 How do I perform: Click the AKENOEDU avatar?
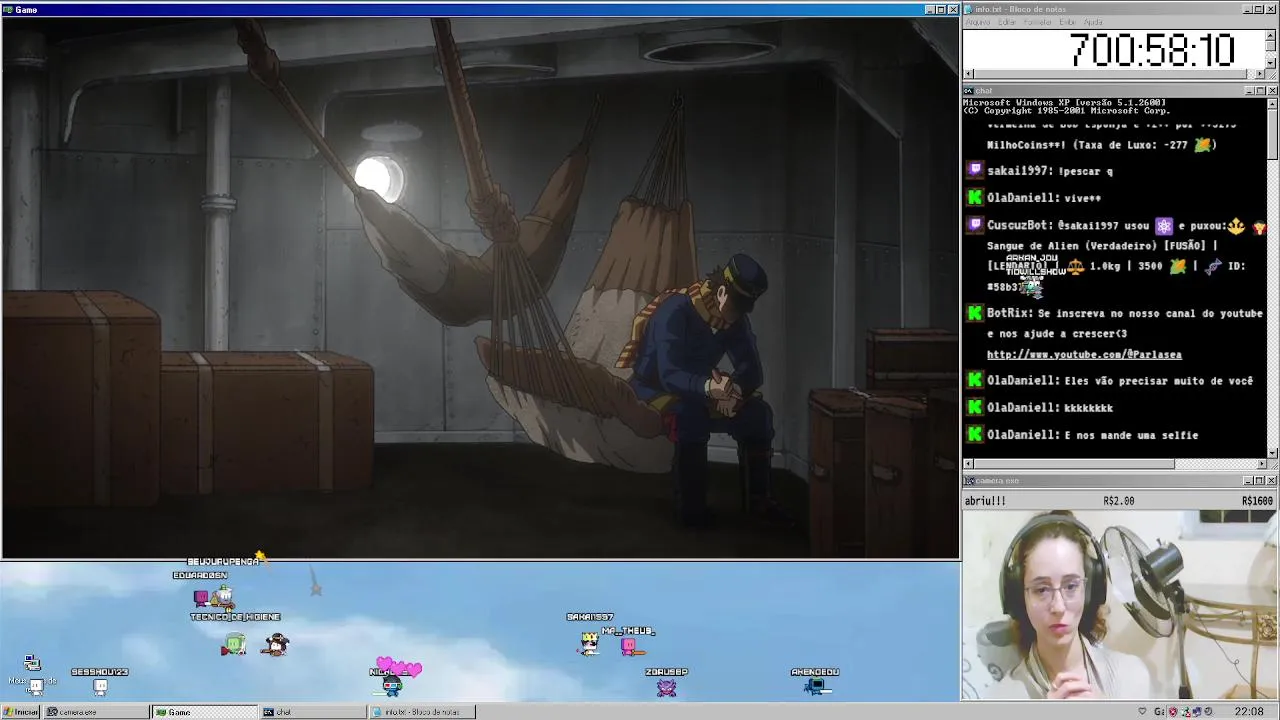816,686
